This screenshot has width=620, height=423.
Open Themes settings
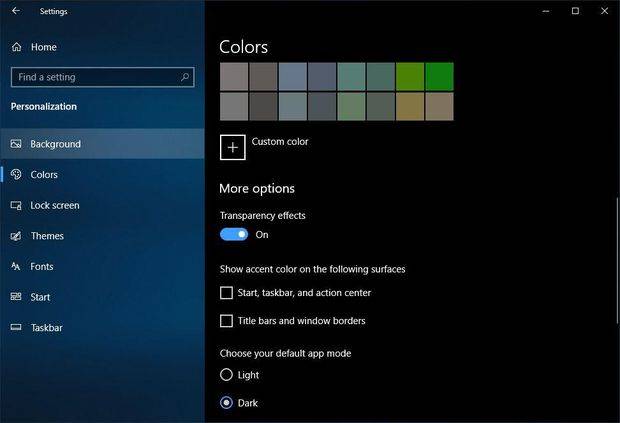[x=102, y=236]
